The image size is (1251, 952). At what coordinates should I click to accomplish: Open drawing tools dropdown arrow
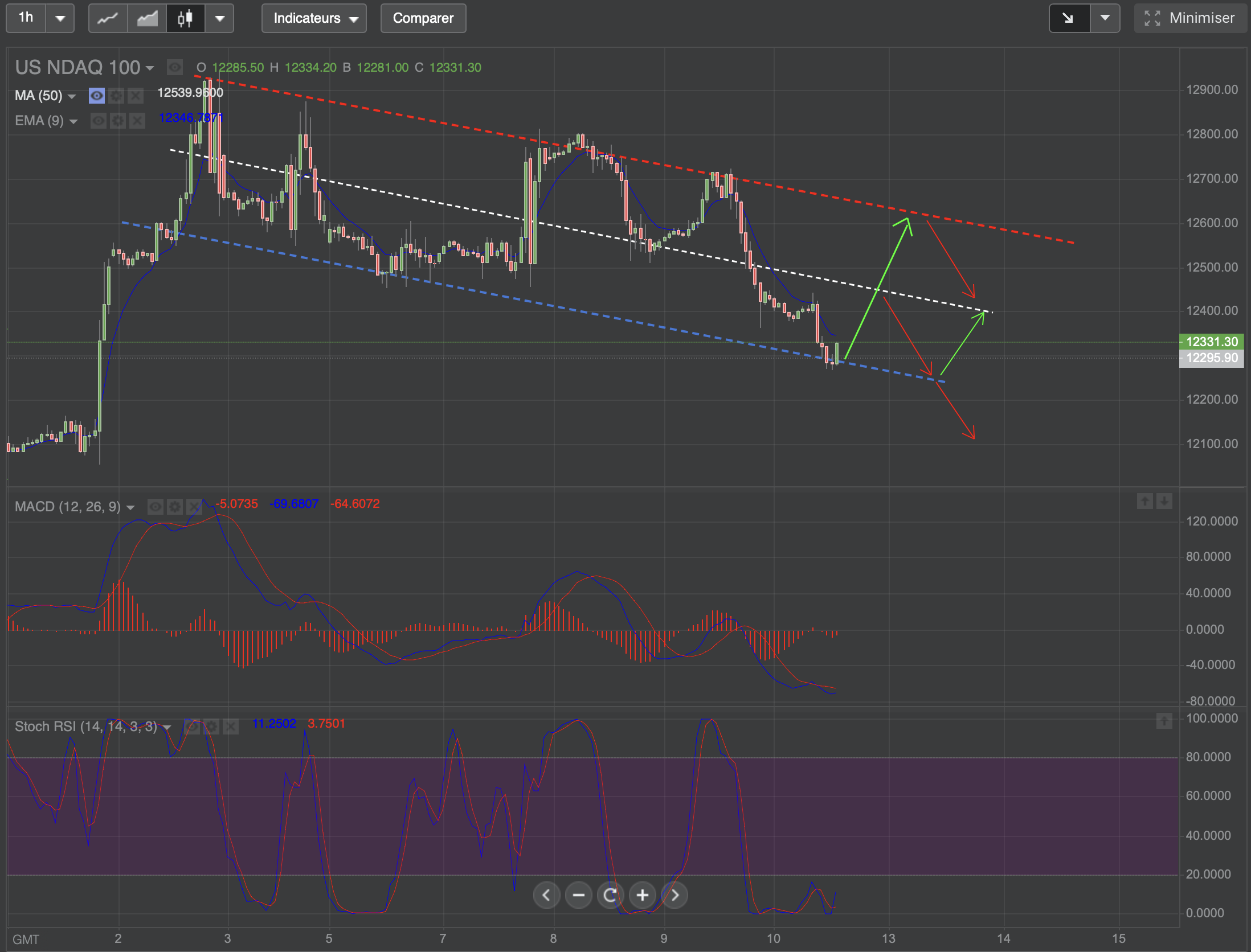1105,18
